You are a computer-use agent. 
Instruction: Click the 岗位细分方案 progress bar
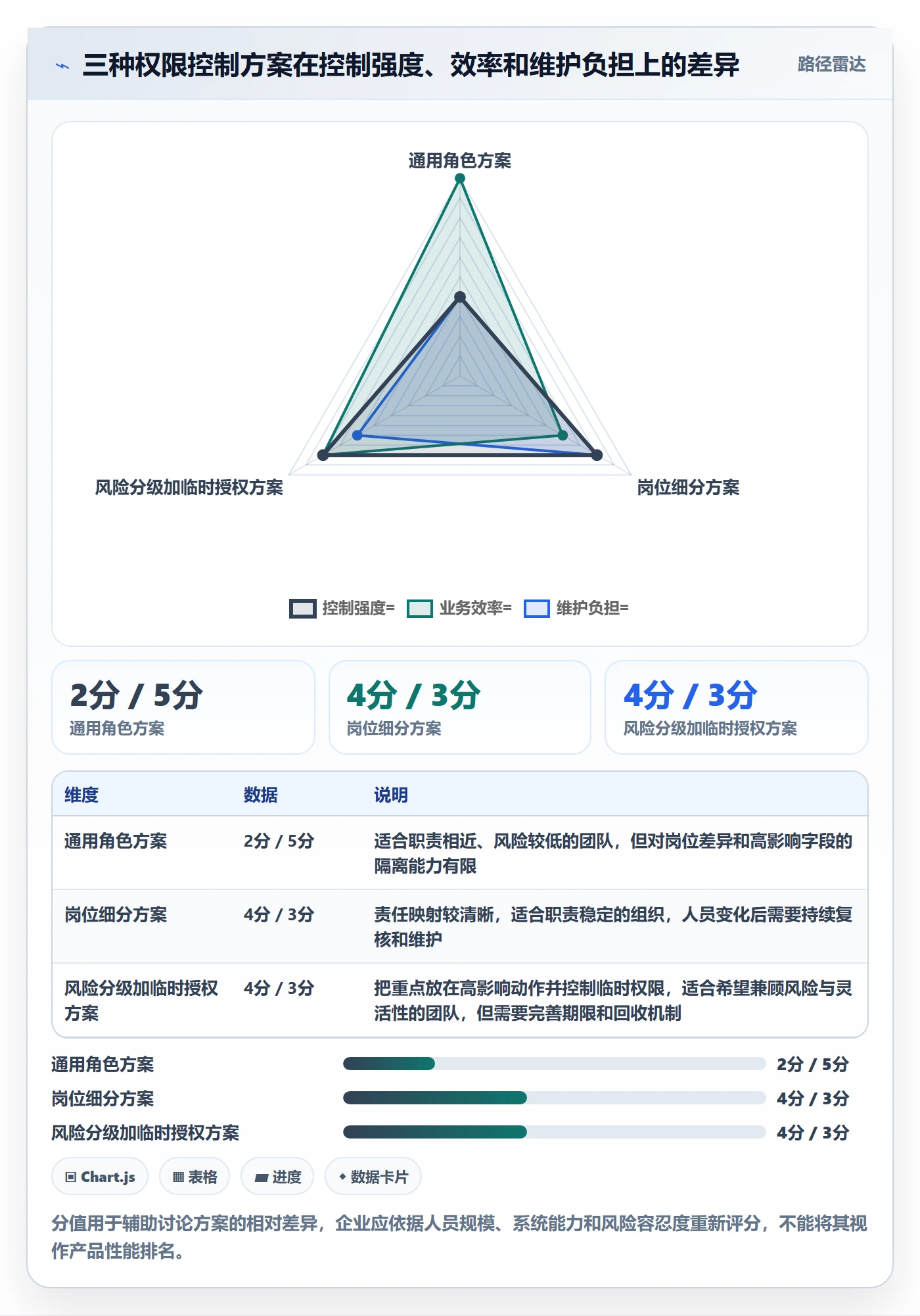click(555, 1098)
